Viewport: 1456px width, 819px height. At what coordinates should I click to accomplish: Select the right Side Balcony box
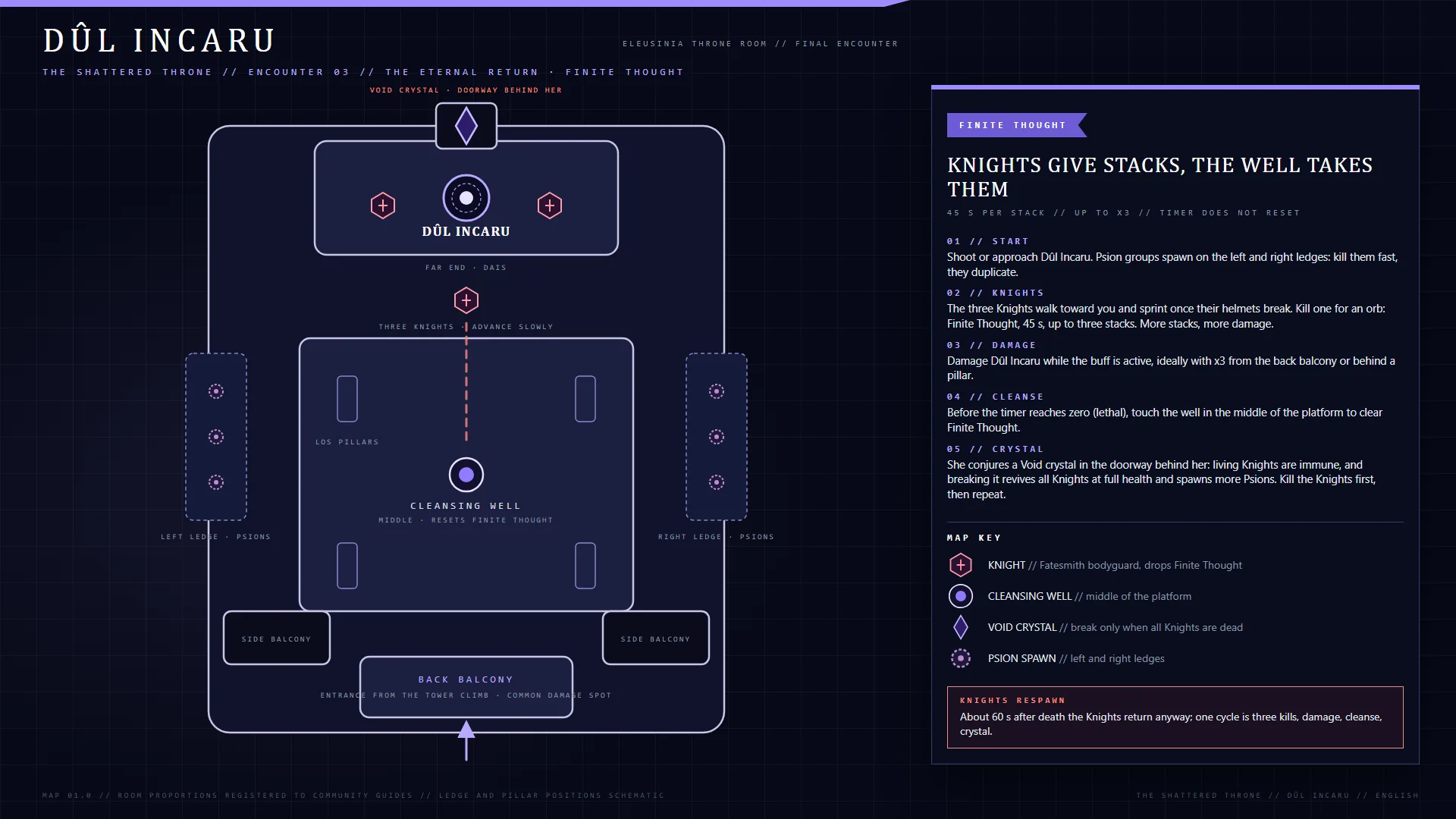click(656, 638)
